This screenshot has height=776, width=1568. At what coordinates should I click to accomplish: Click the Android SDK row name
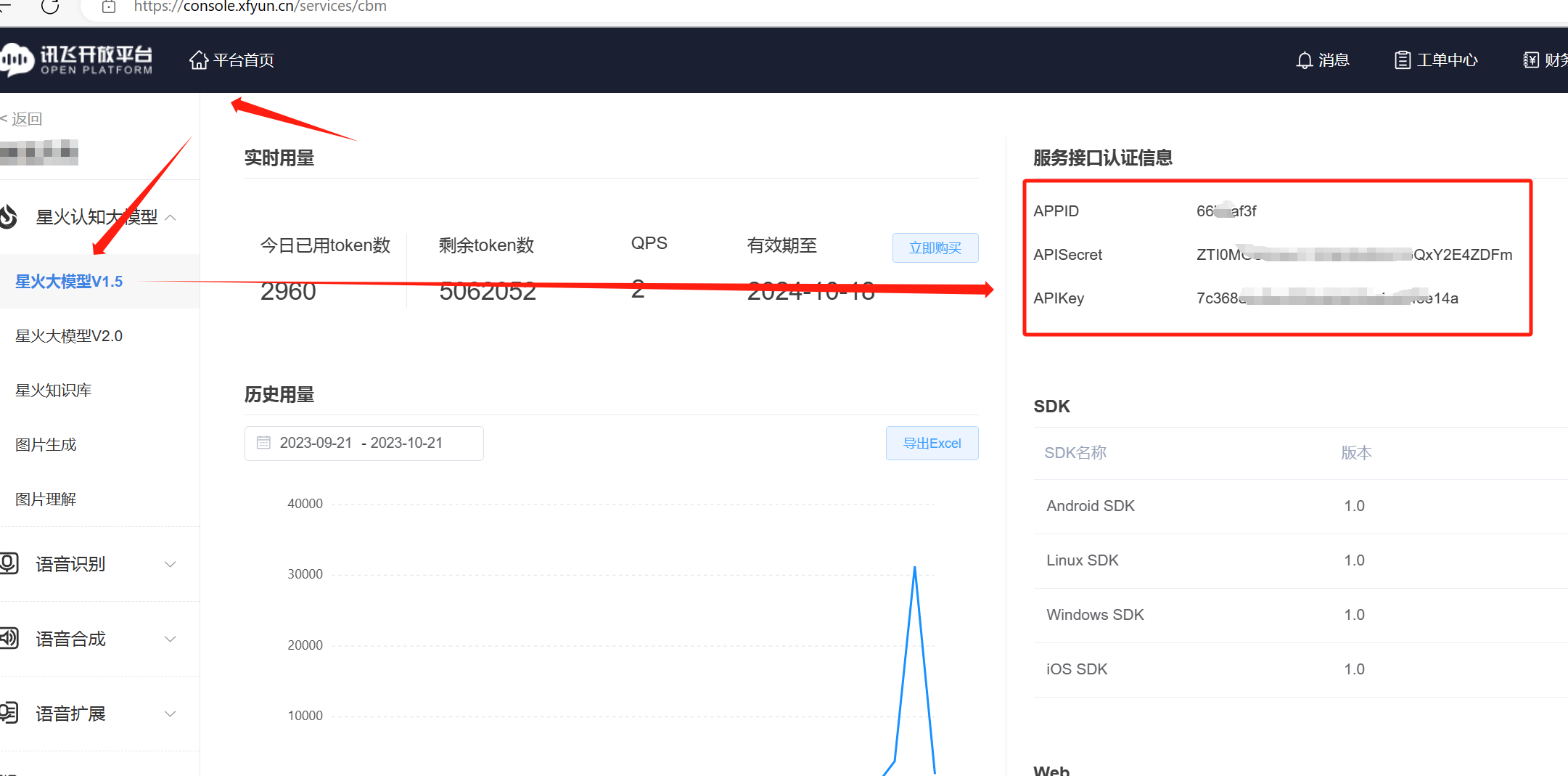click(x=1091, y=506)
